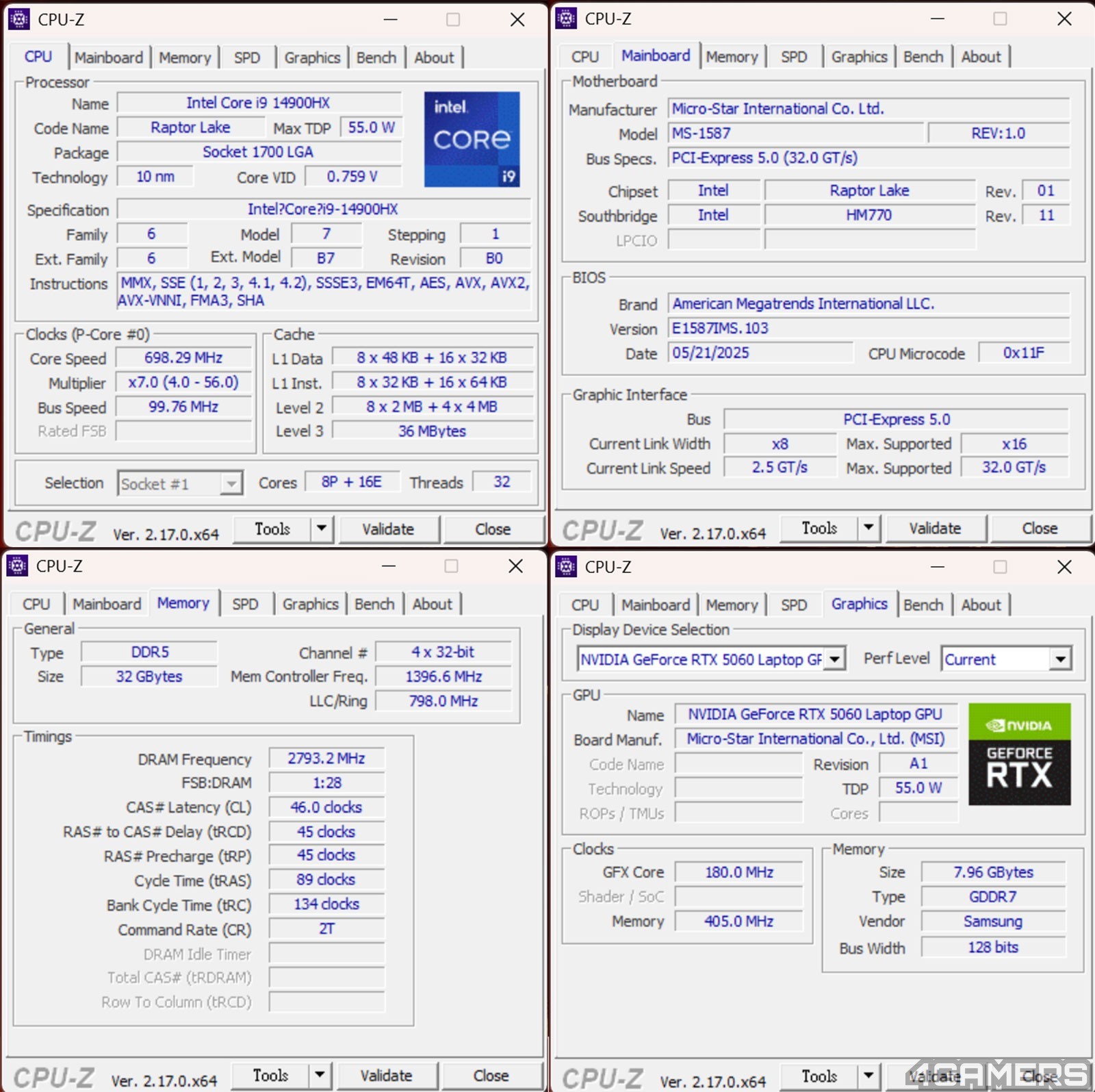Image resolution: width=1095 pixels, height=1092 pixels.
Task: Maximize the Mainboard CPU-Z window
Action: (x=1000, y=18)
